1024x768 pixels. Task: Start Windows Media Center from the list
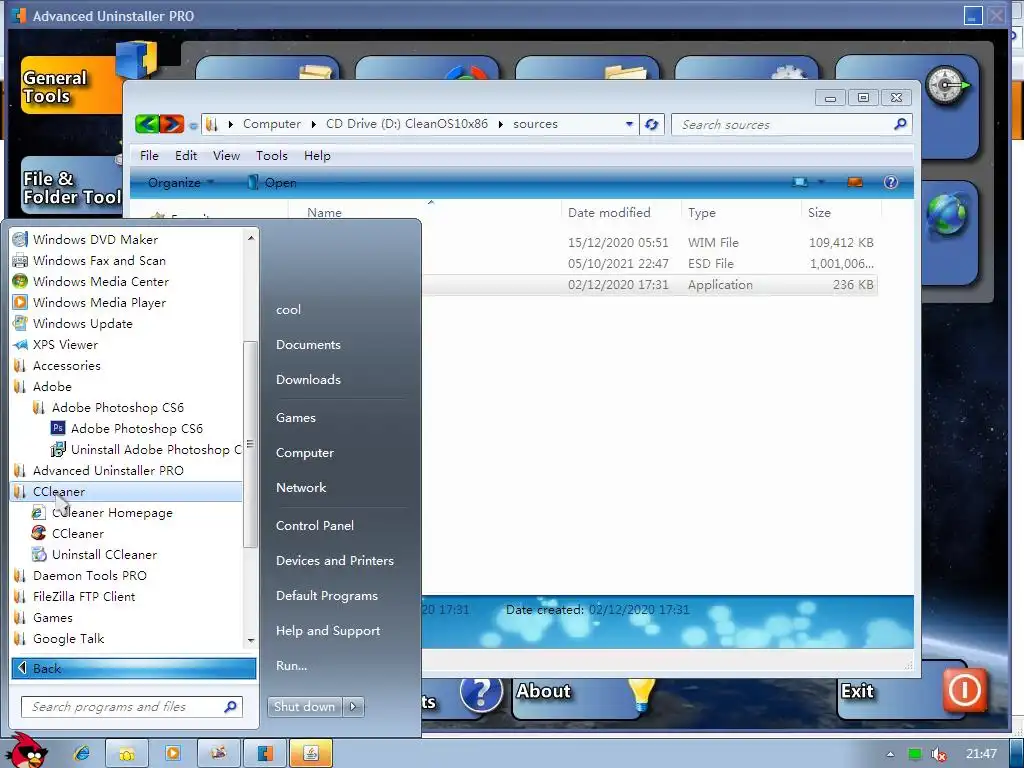coord(101,281)
